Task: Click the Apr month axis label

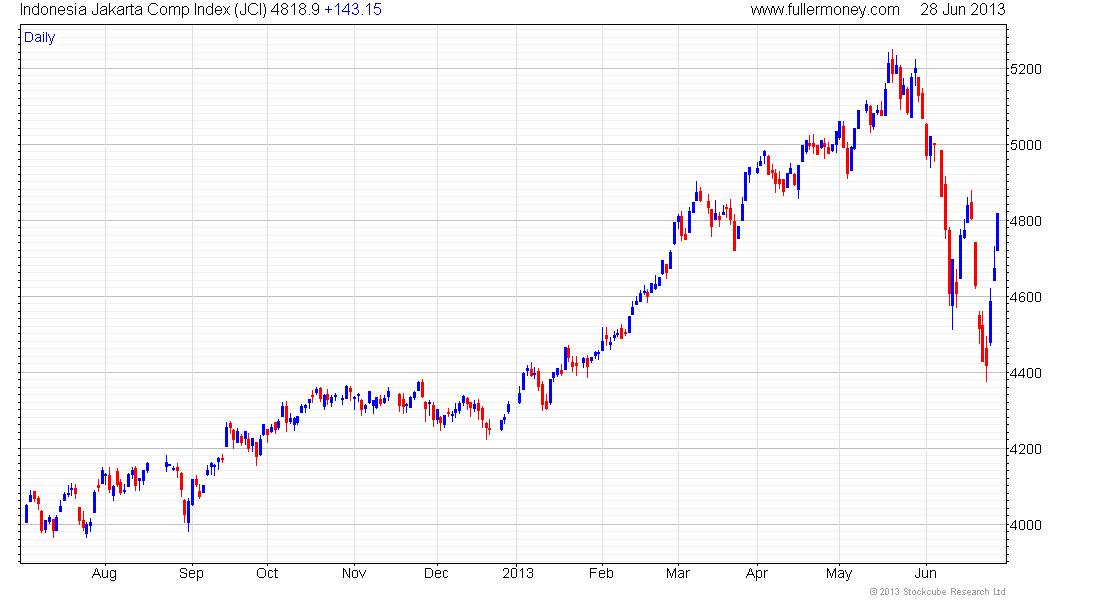Action: click(x=757, y=573)
